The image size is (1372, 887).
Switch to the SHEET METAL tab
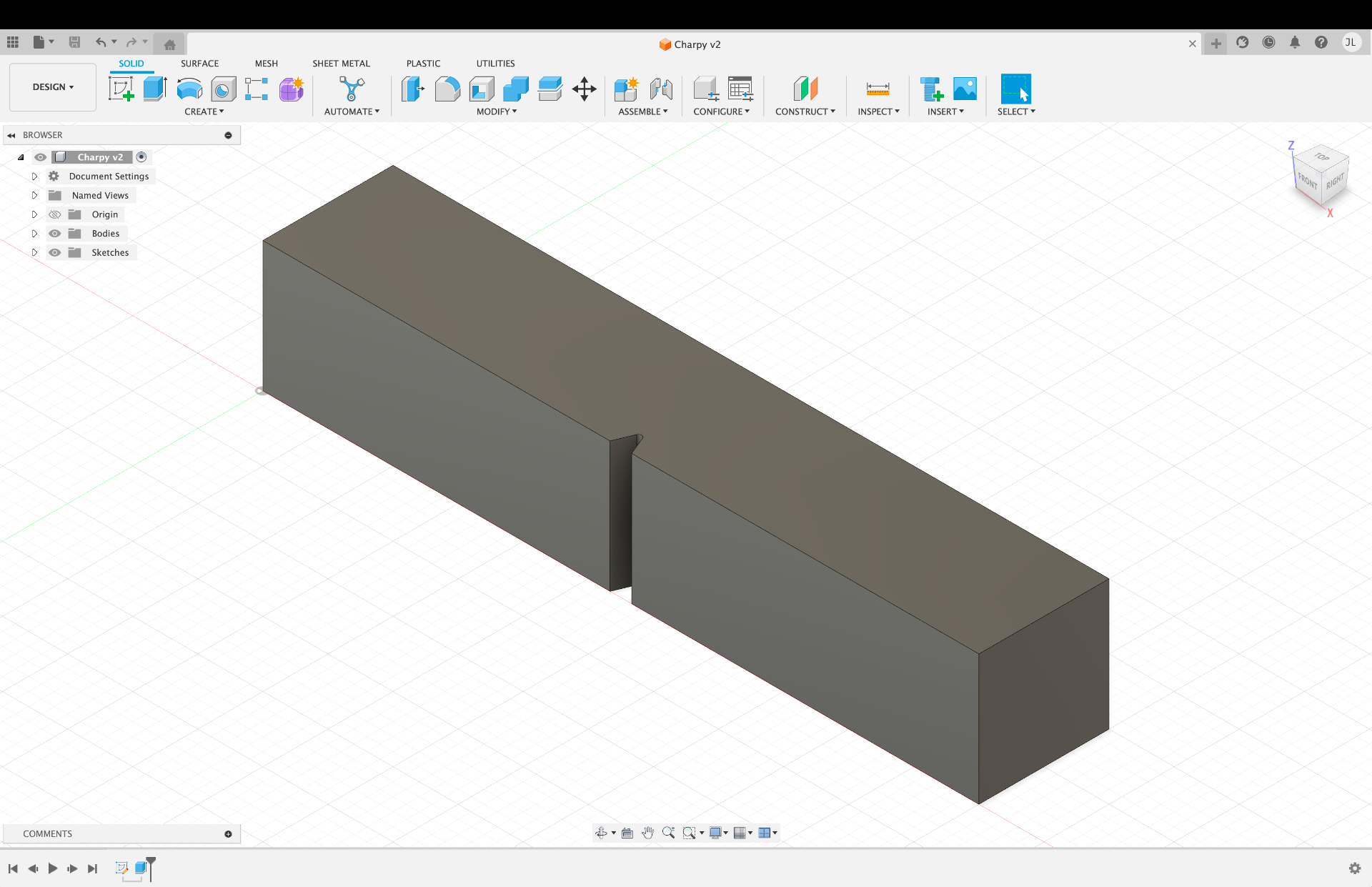tap(341, 64)
